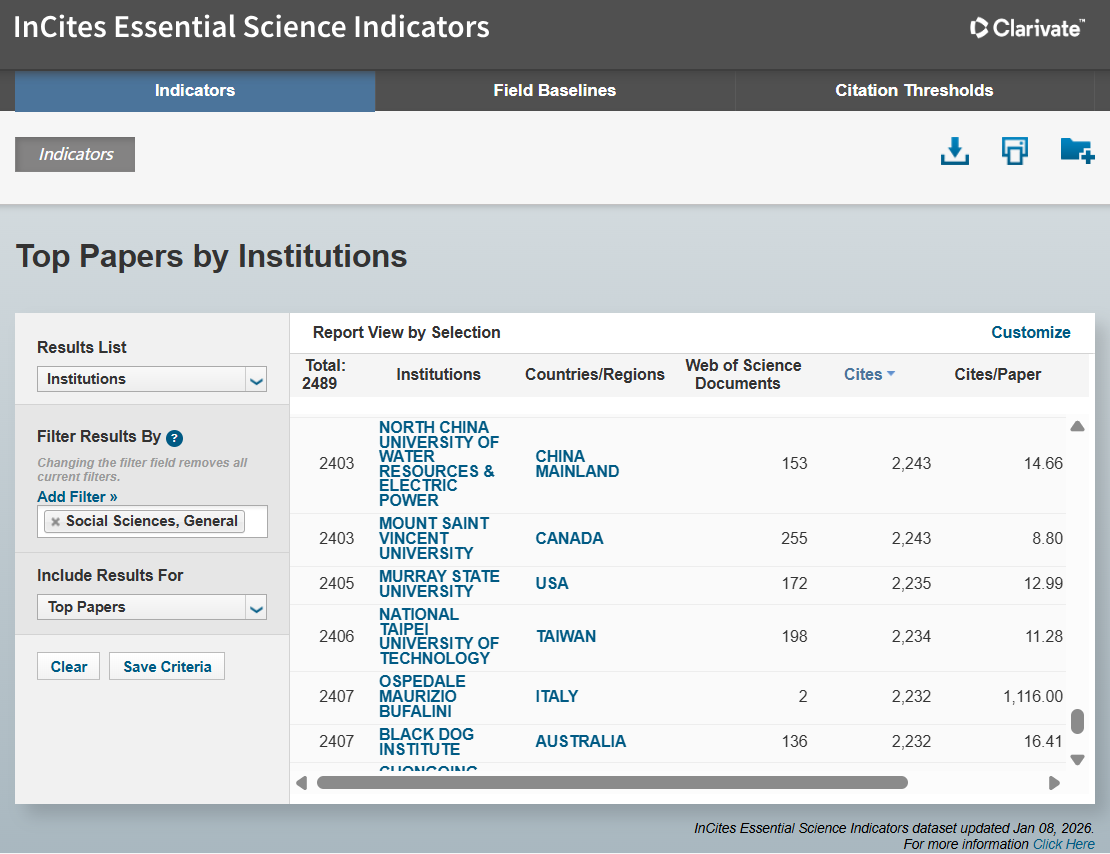The height and width of the screenshot is (854, 1110).
Task: Open the Include Results For dropdown
Action: 256,608
